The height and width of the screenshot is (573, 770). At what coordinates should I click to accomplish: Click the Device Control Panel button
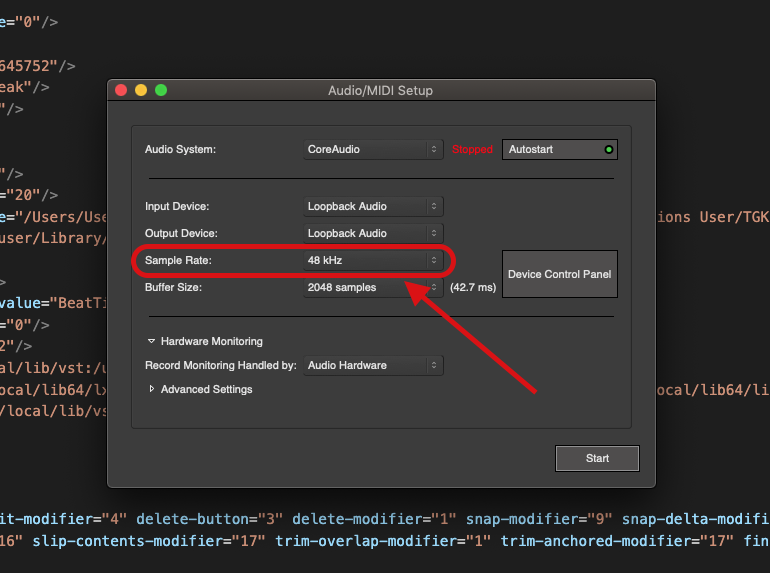pos(559,274)
